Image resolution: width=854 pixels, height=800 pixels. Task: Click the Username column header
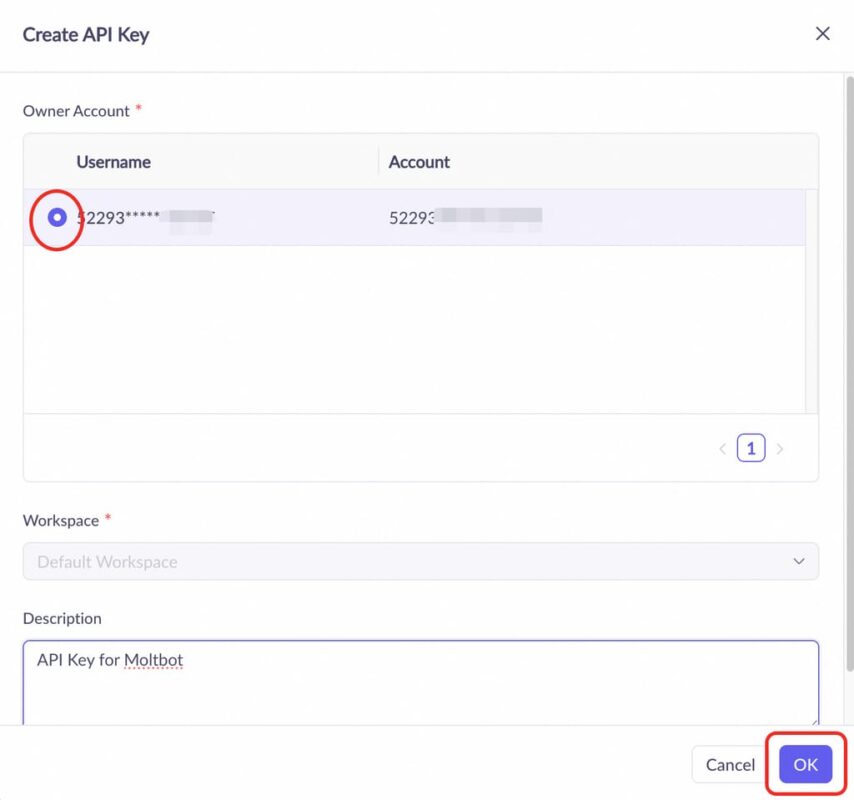click(x=113, y=162)
